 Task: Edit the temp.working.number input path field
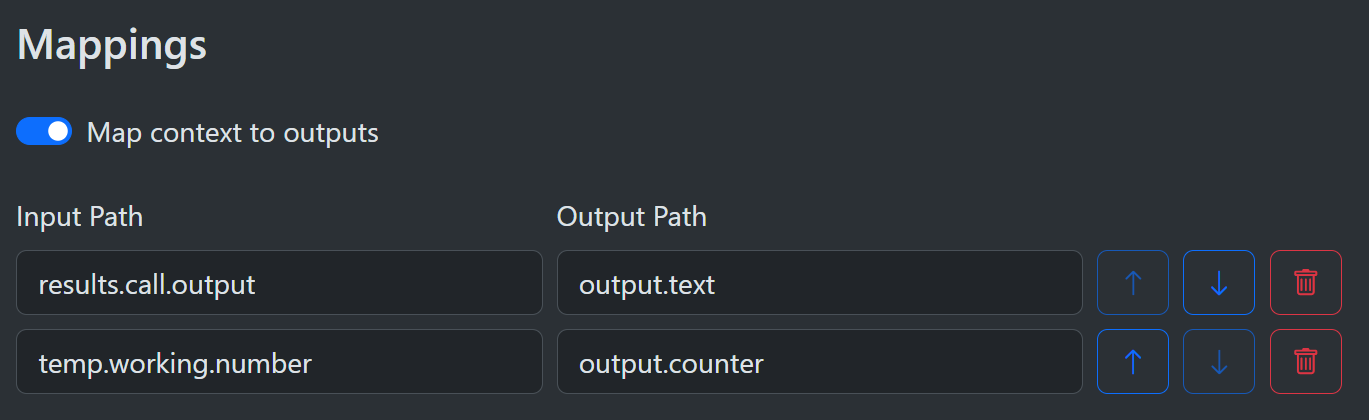[x=279, y=362]
